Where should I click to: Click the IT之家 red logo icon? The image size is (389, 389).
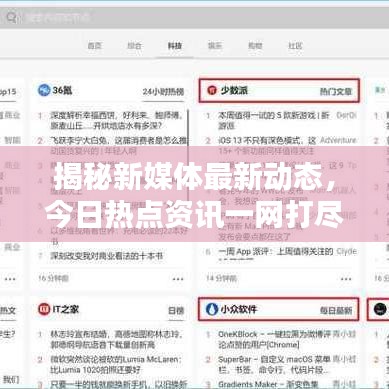point(44,309)
